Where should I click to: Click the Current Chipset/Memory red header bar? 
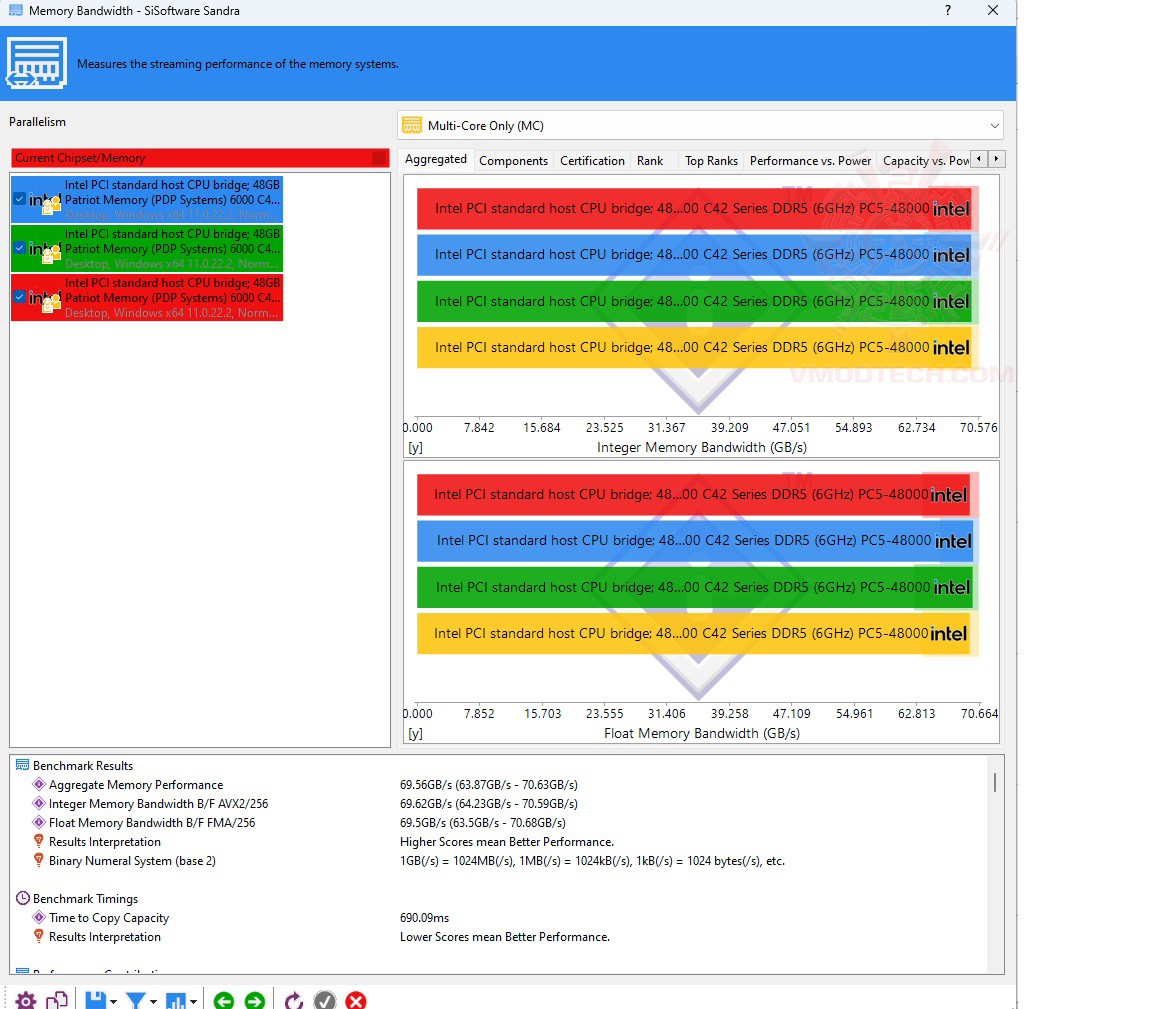[x=200, y=158]
